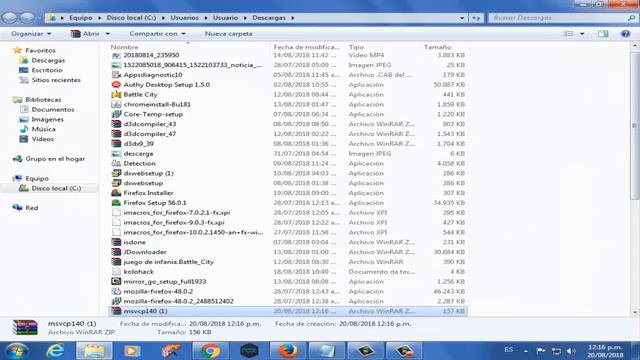This screenshot has height=360, width=640.
Task: Open Google Chrome from taskbar
Action: pos(210,351)
